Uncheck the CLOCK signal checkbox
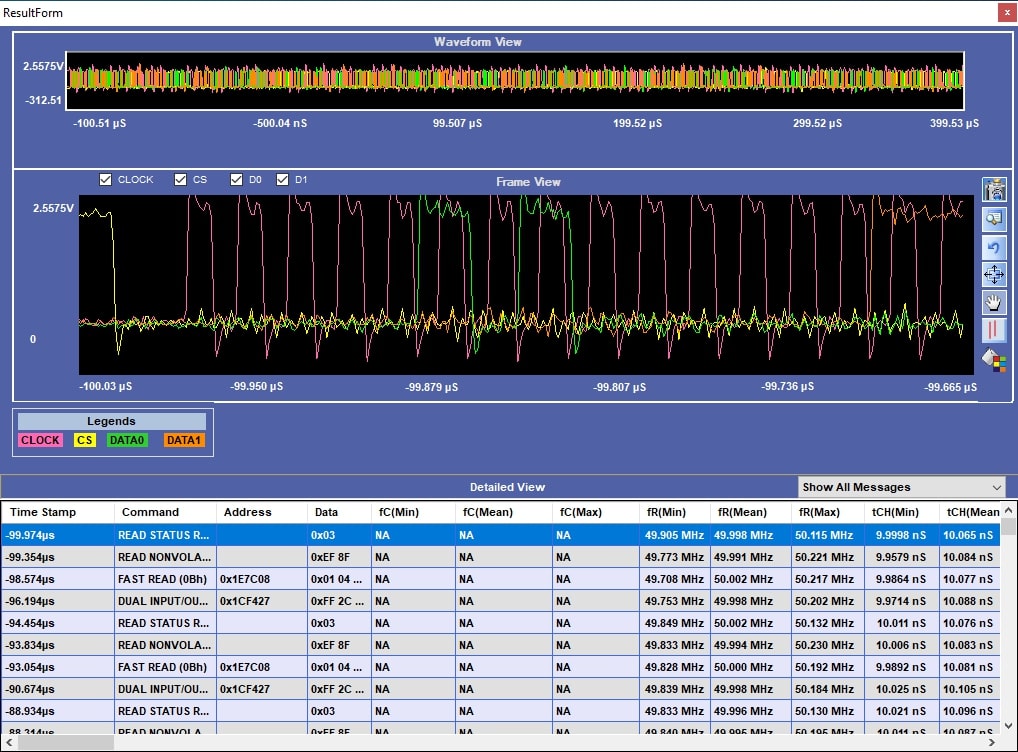Viewport: 1018px width, 752px height. coord(106,180)
